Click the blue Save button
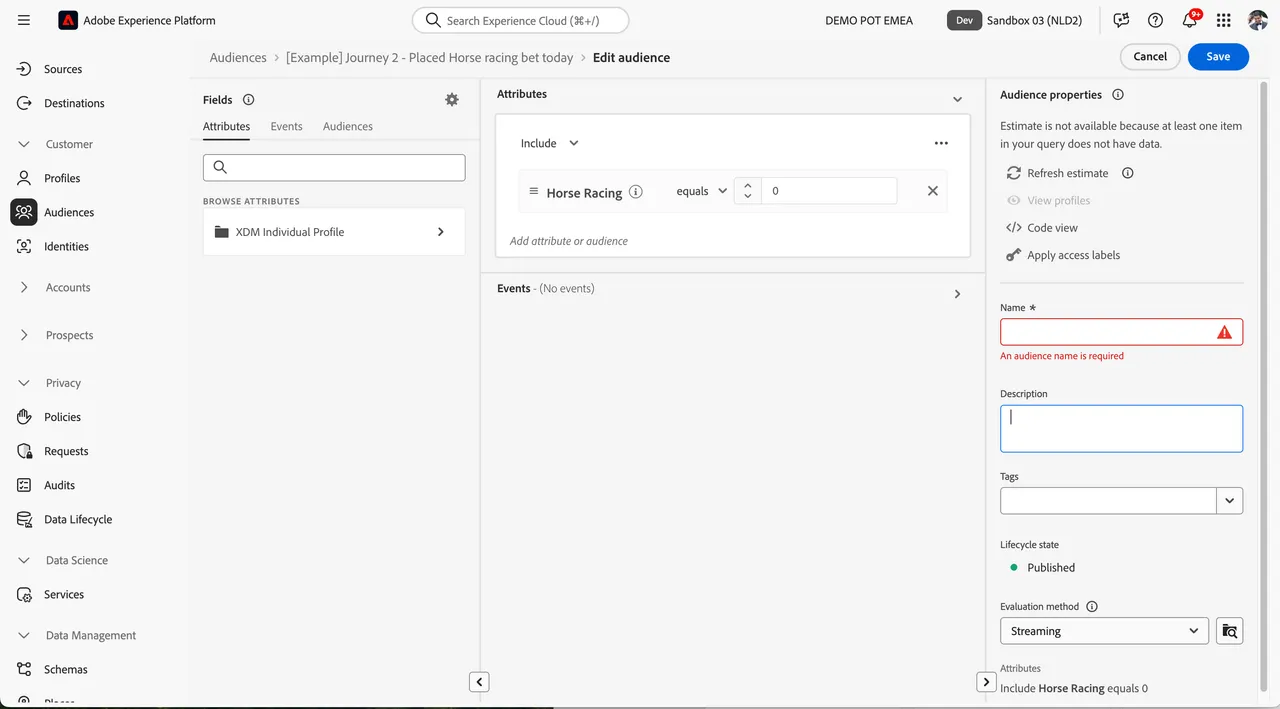The width and height of the screenshot is (1280, 709). [x=1218, y=57]
